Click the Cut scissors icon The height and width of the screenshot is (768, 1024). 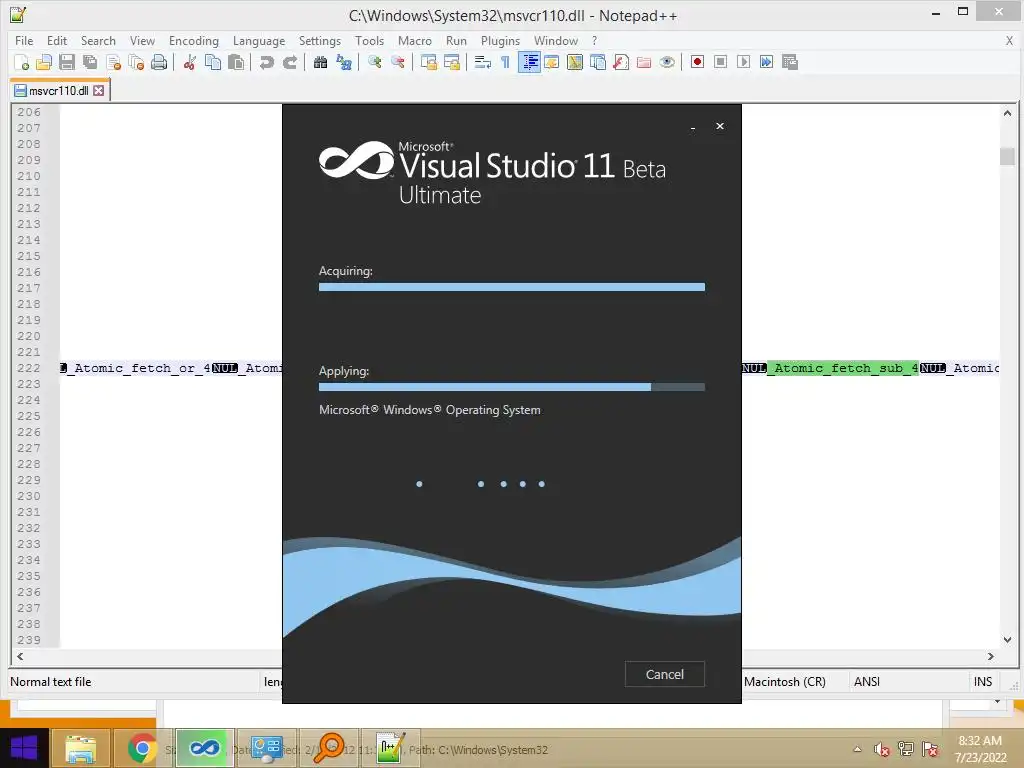tap(189, 63)
